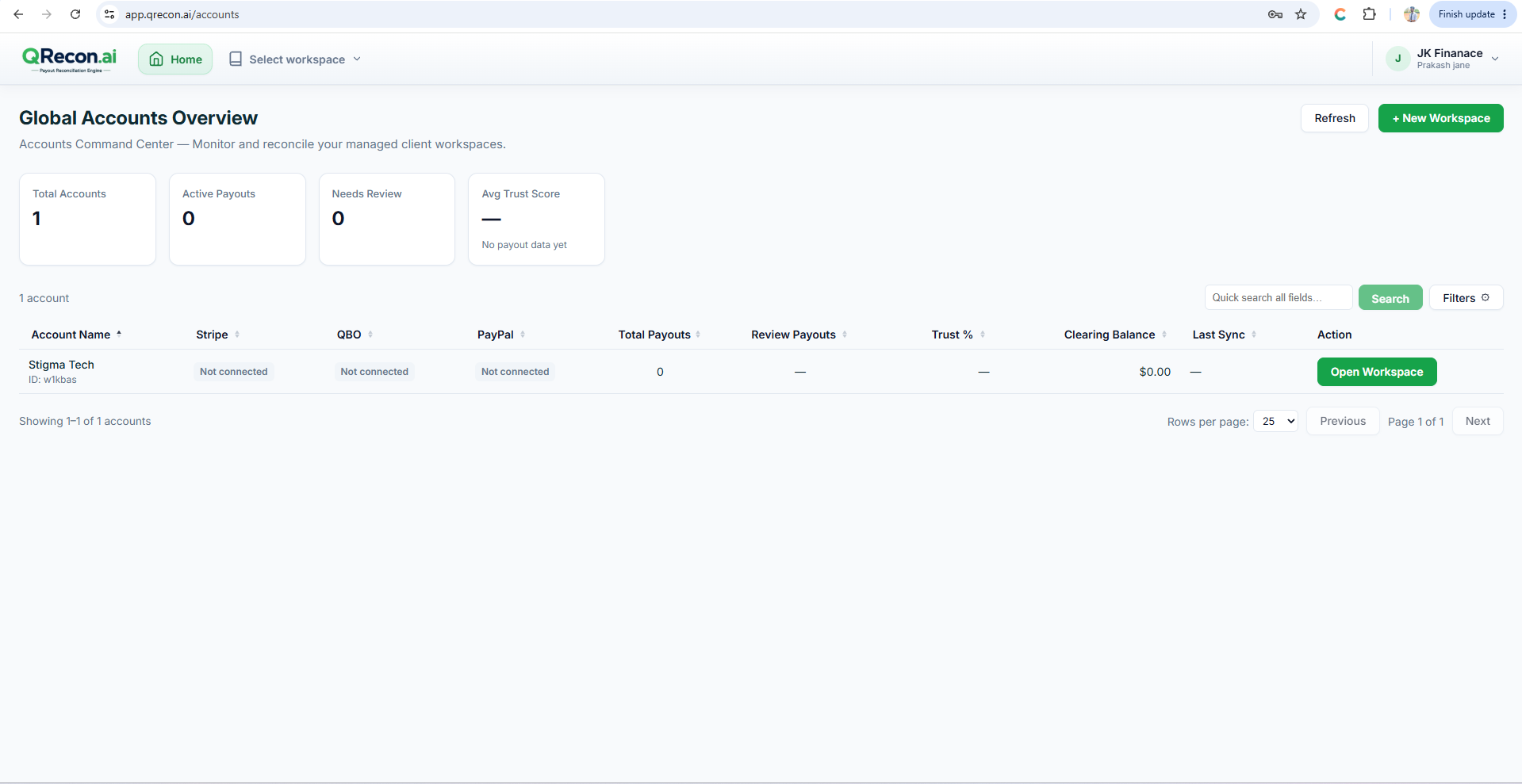Screen dimensions: 1522x784
Task: Open the Filters button
Action: click(1466, 298)
